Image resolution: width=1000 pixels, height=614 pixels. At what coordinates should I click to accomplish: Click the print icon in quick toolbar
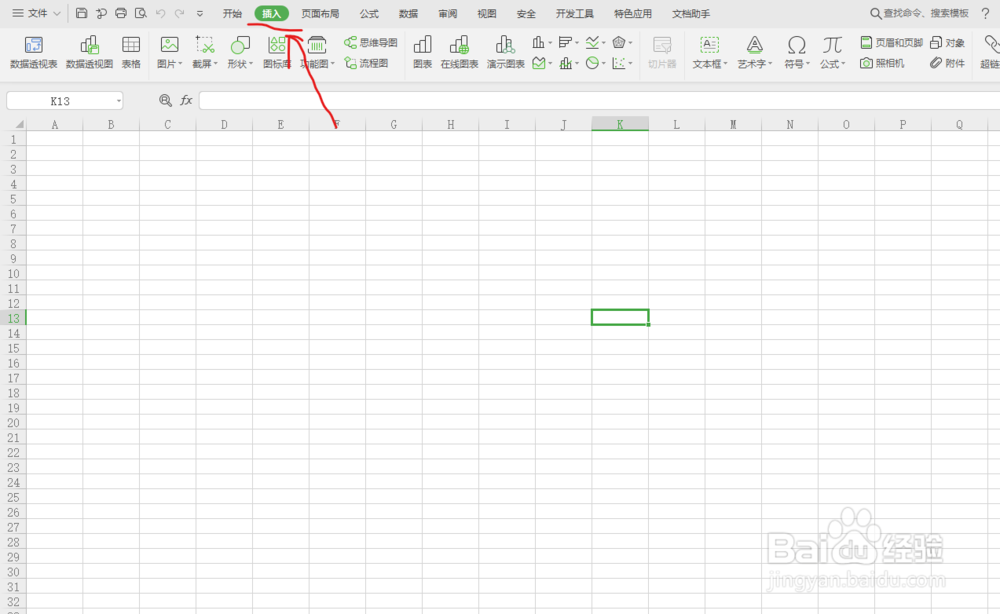(121, 13)
